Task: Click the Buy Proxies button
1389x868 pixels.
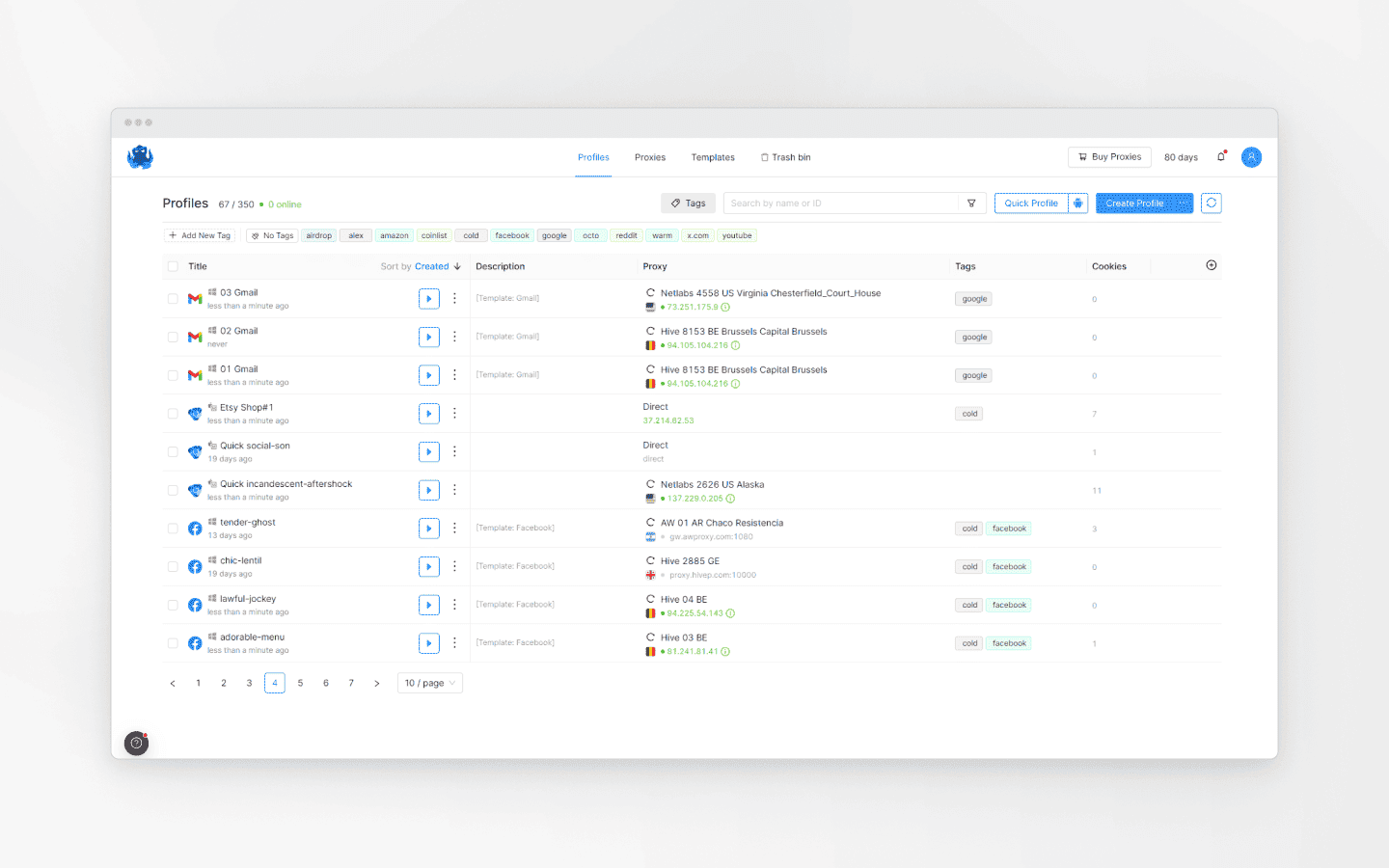Action: pyautogui.click(x=1109, y=157)
